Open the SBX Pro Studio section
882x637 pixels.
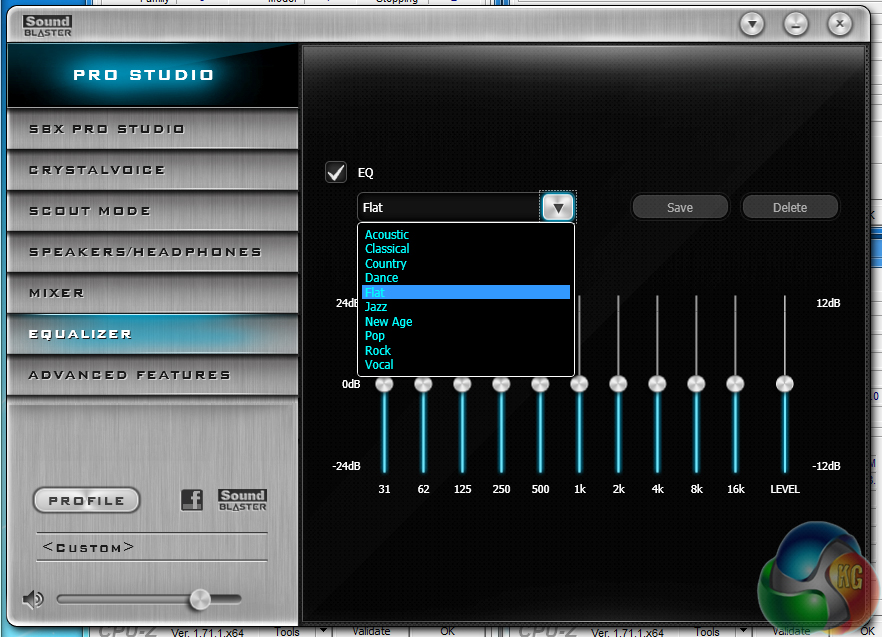pos(152,129)
